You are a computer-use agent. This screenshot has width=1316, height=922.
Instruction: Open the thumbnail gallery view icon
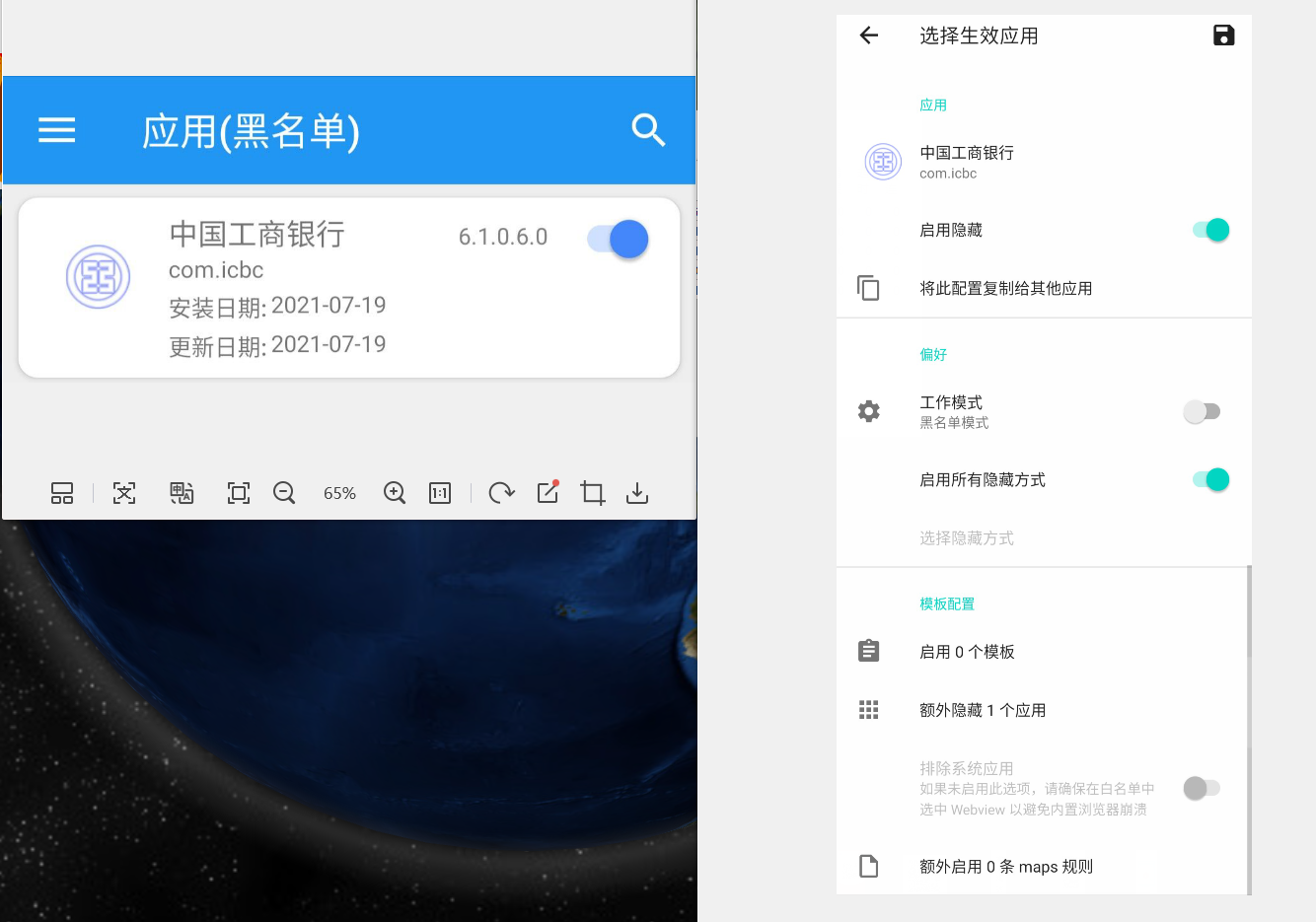point(62,493)
